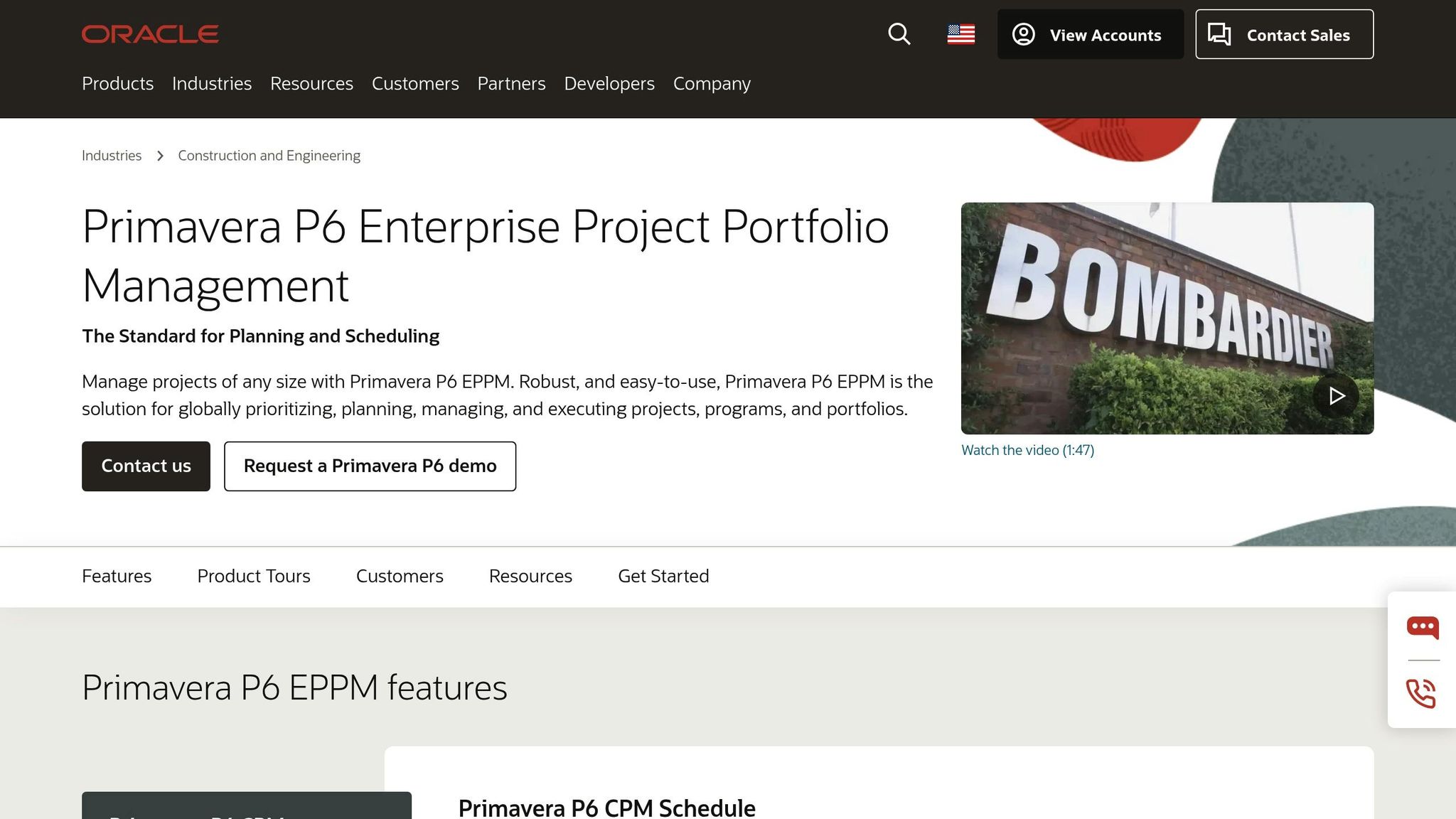This screenshot has width=1456, height=819.
Task: Jump to the Features section tab
Action: (x=117, y=577)
